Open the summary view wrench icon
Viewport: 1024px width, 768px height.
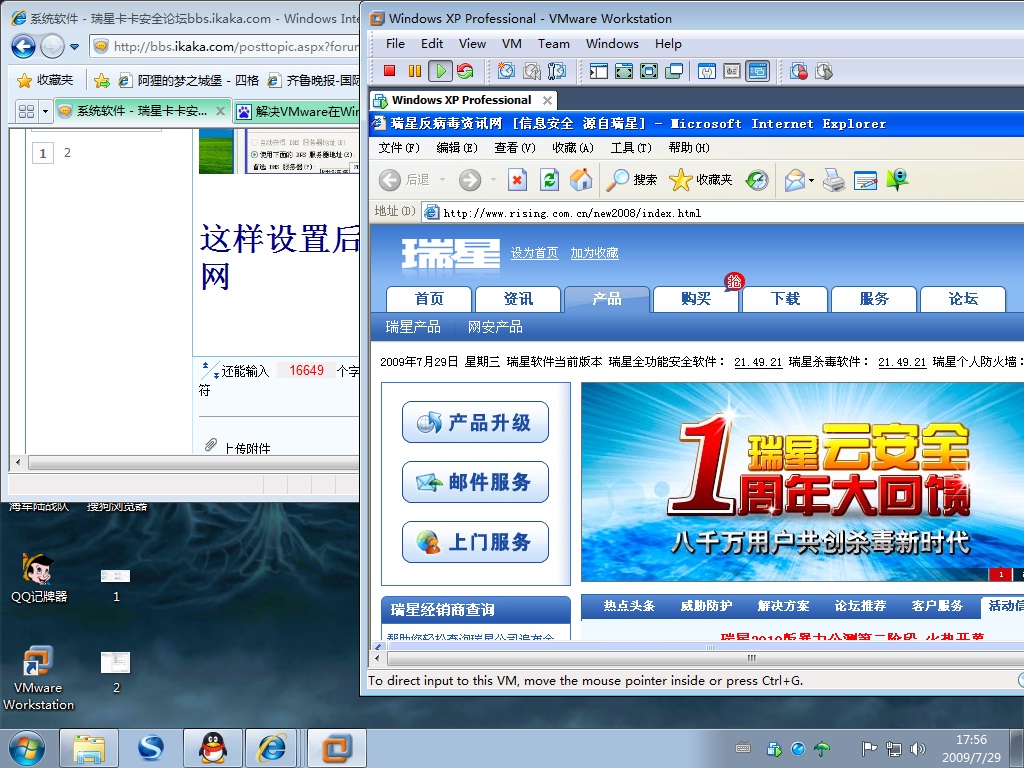[707, 71]
